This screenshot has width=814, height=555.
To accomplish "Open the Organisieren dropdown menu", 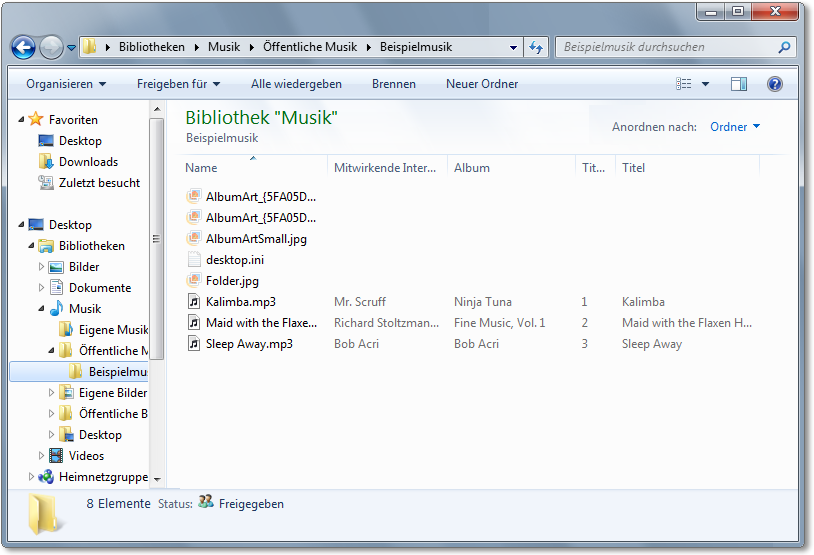I will pos(66,84).
